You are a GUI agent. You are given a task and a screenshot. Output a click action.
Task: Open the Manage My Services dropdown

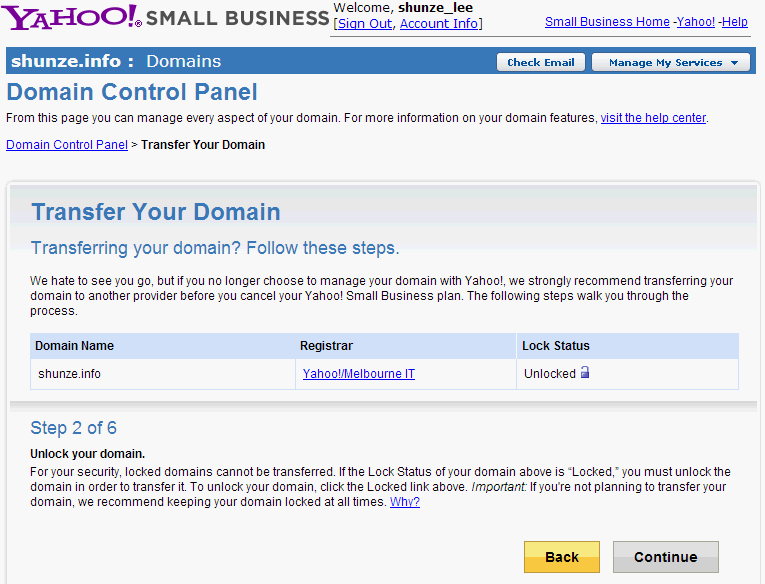(671, 62)
